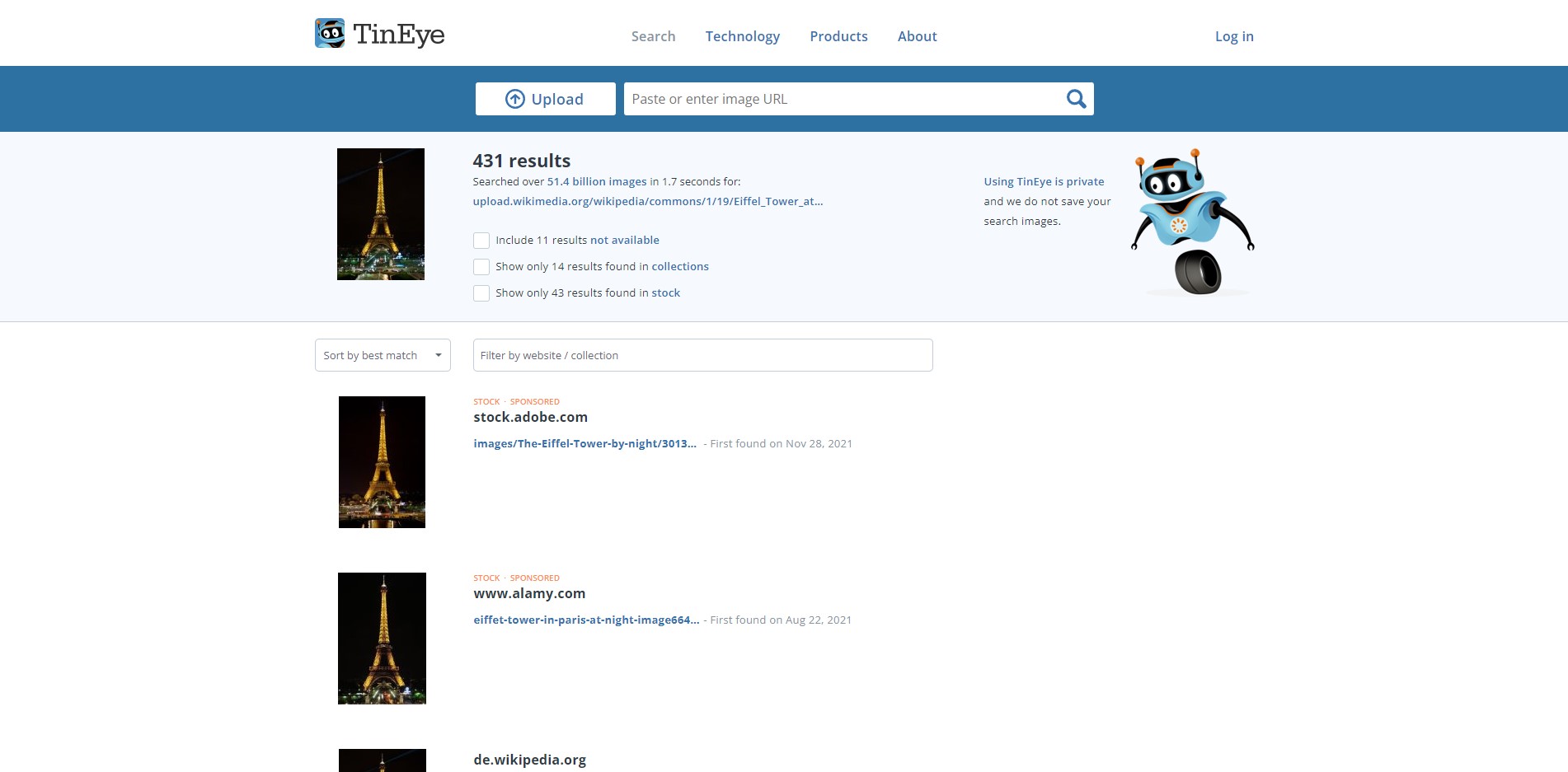This screenshot has width=1568, height=772.
Task: Click STOCK · SPONSORED label above stock.adobe.com
Action: click(516, 402)
